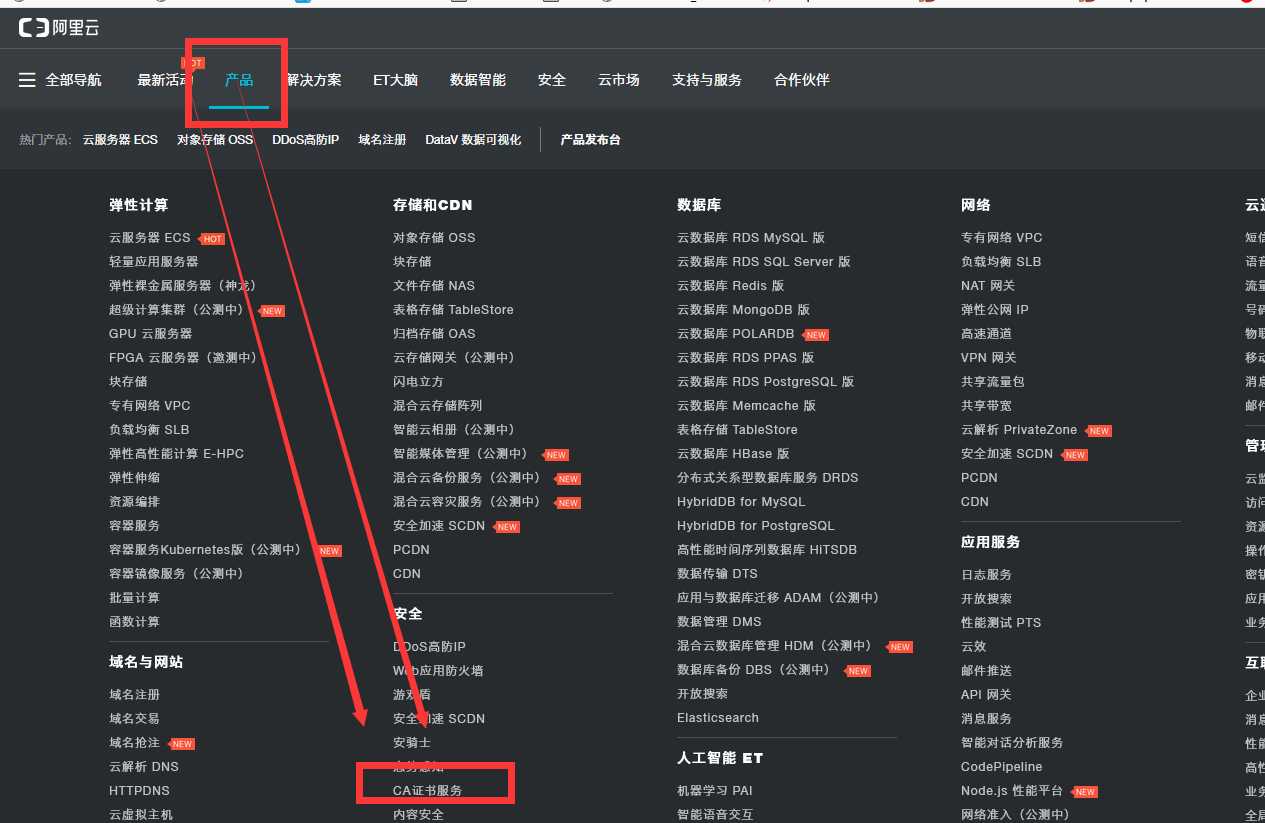Image resolution: width=1265 pixels, height=823 pixels.
Task: Open 云解析 DNS link
Action: pos(144,767)
